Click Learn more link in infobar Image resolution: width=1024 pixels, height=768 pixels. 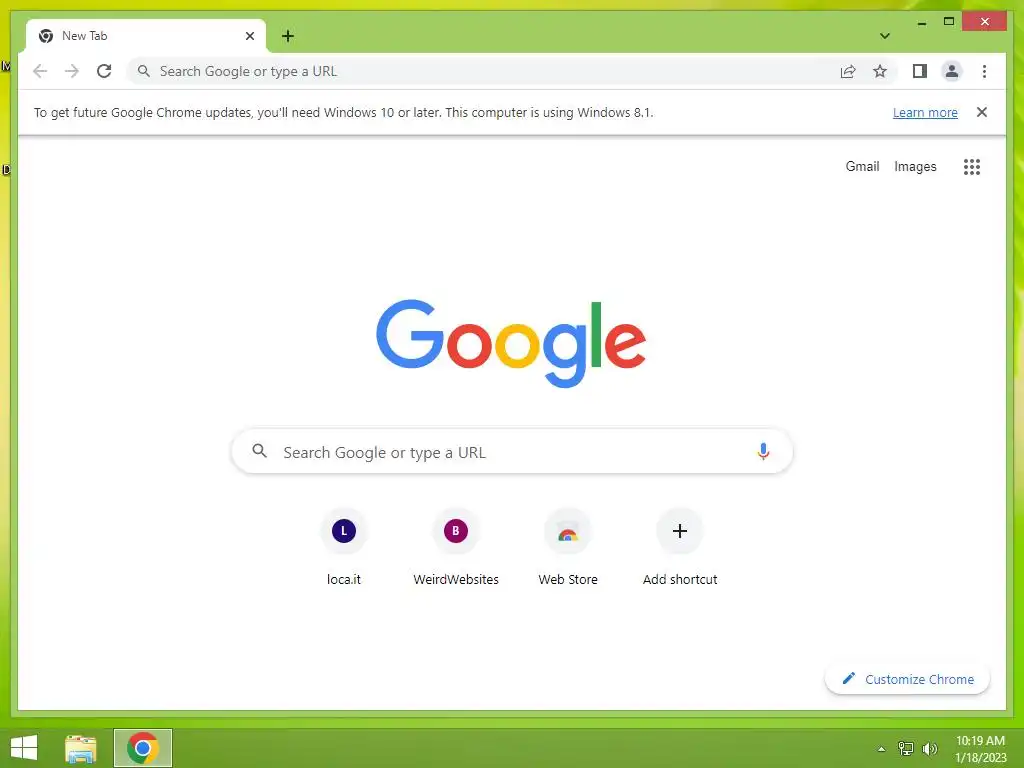click(925, 112)
